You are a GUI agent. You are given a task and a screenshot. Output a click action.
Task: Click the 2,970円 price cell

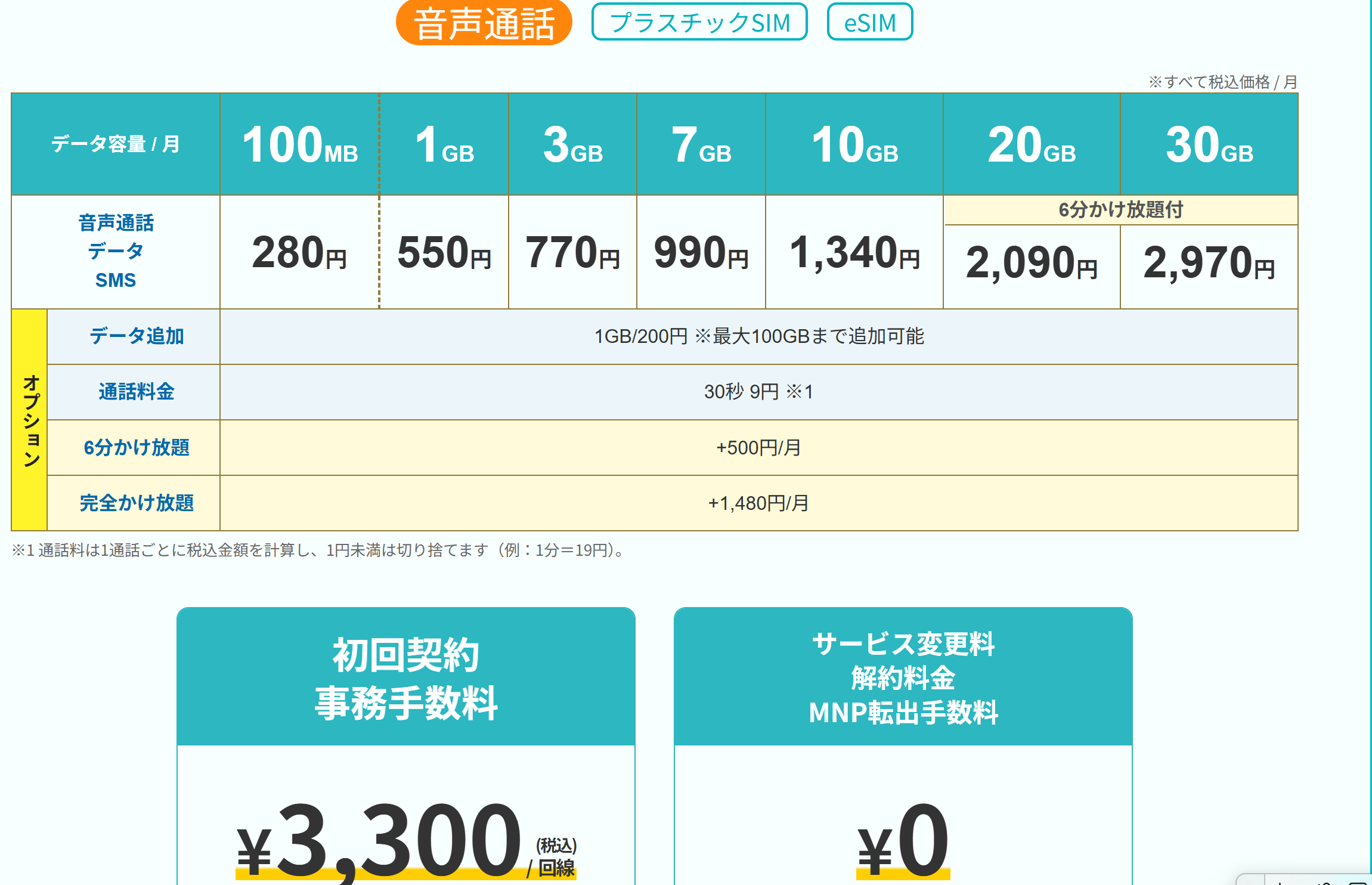1209,263
